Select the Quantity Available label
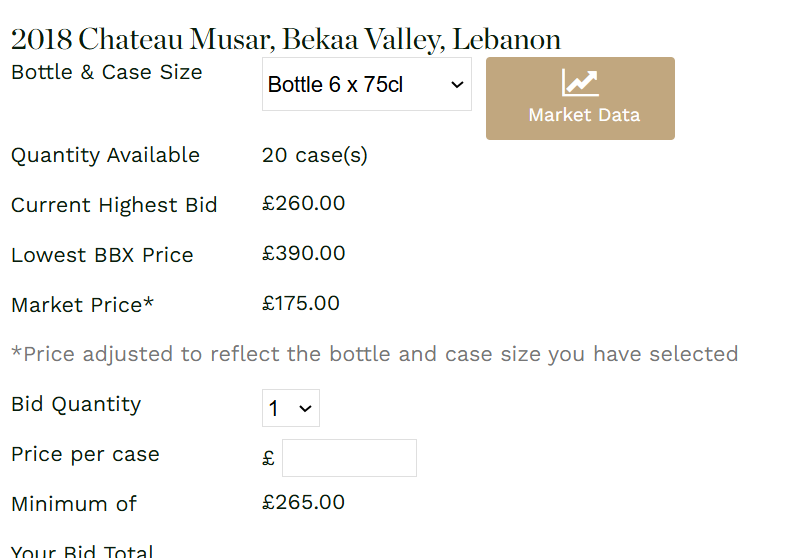 [x=105, y=155]
